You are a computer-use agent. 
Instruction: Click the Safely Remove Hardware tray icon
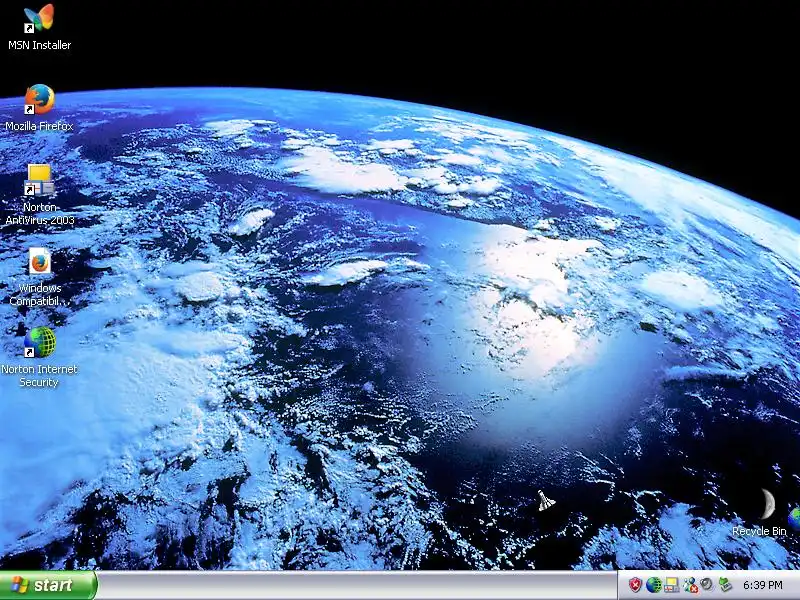724,585
